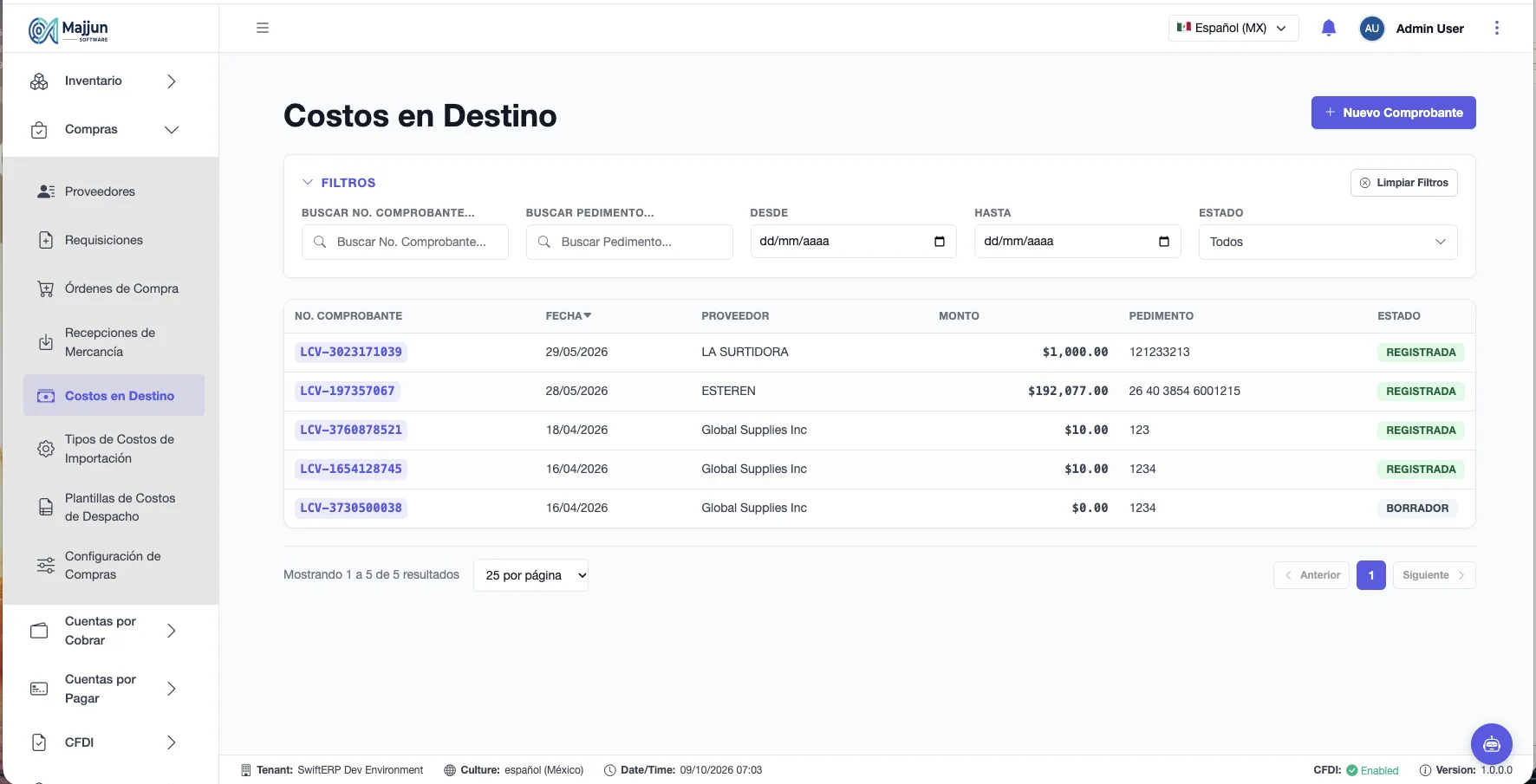Viewport: 1536px width, 784px height.
Task: Open the 25 por página selector
Action: (530, 575)
